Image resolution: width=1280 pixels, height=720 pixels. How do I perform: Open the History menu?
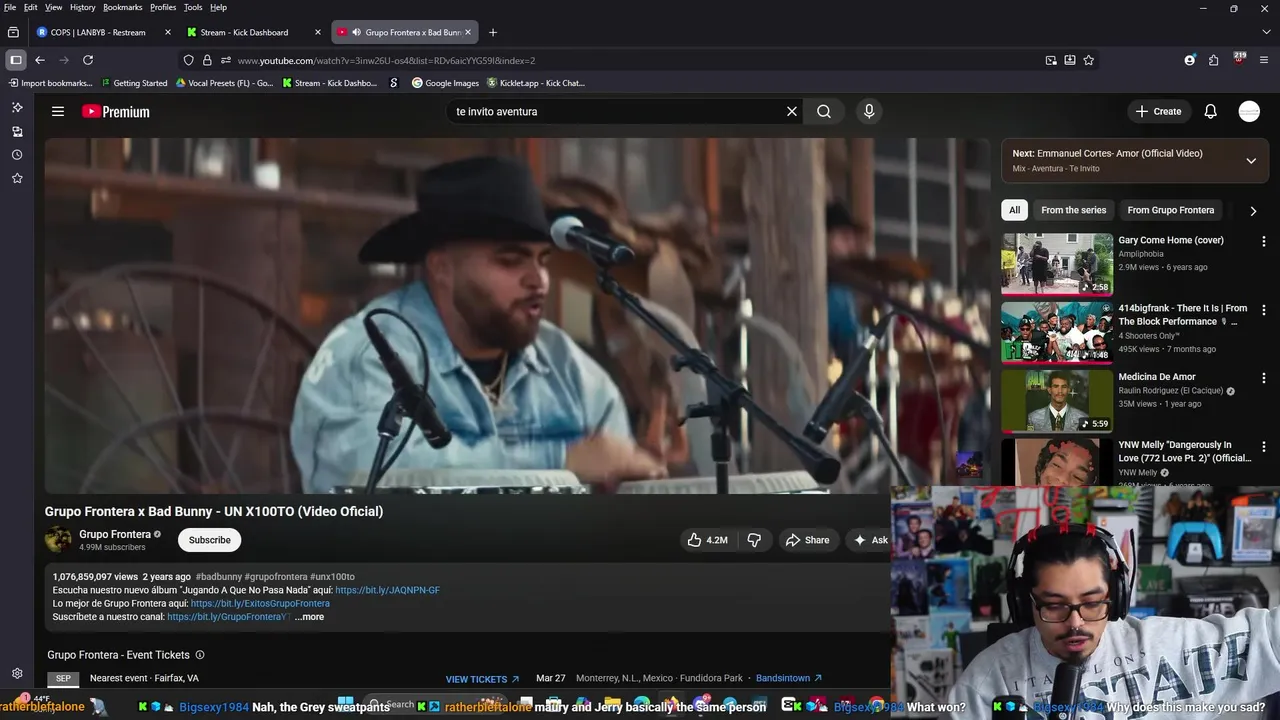click(x=82, y=7)
